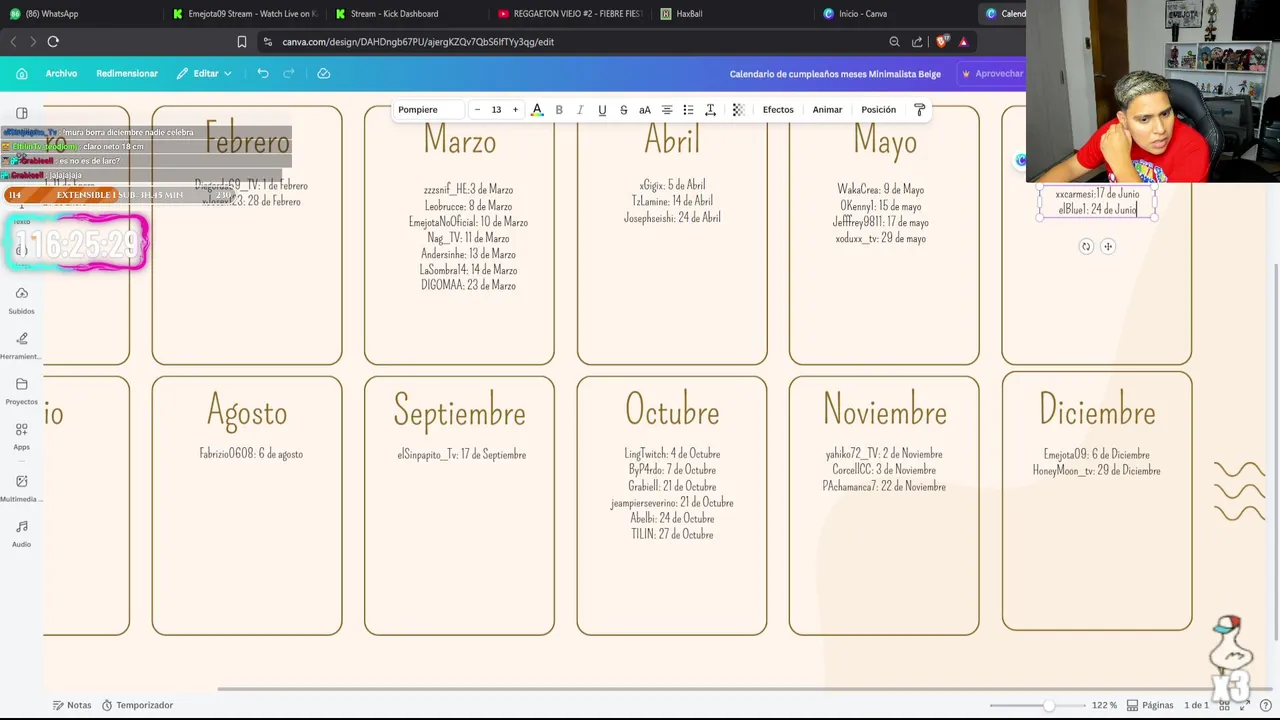Toggle uppercase aA formatting
Screen dimensions: 1280x720
(x=645, y=110)
